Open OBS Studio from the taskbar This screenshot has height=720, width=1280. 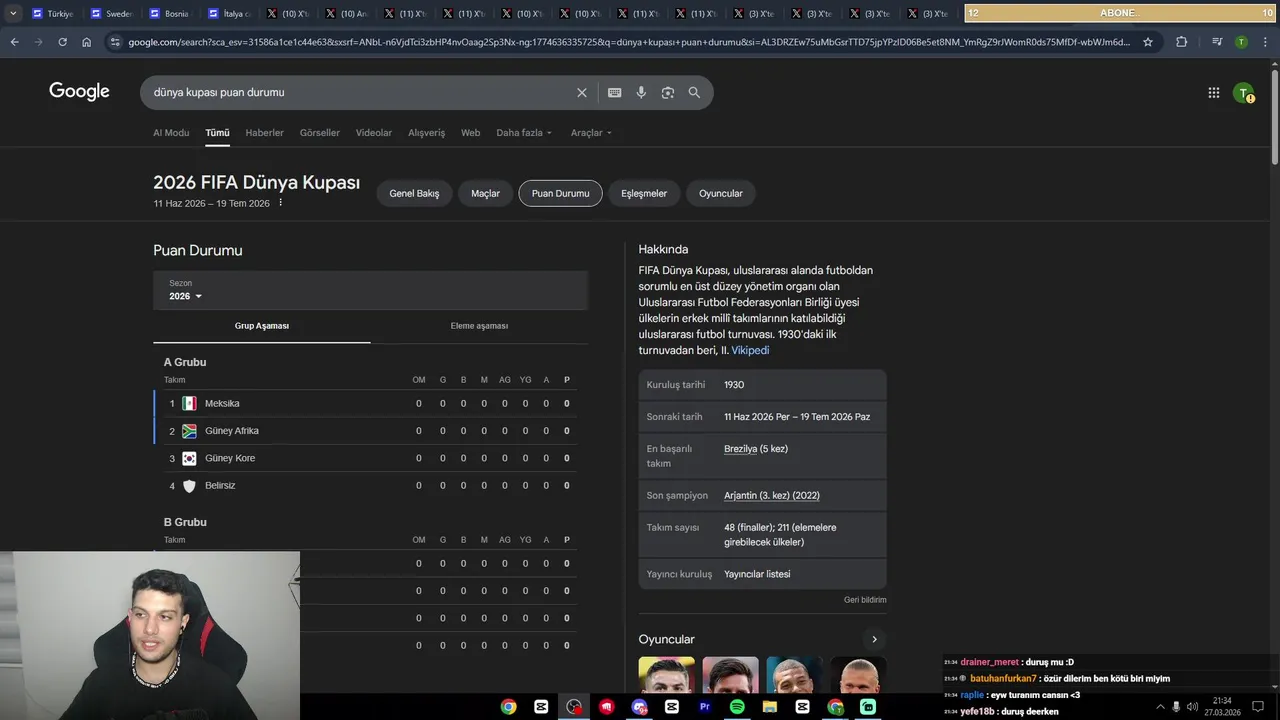[x=574, y=706]
